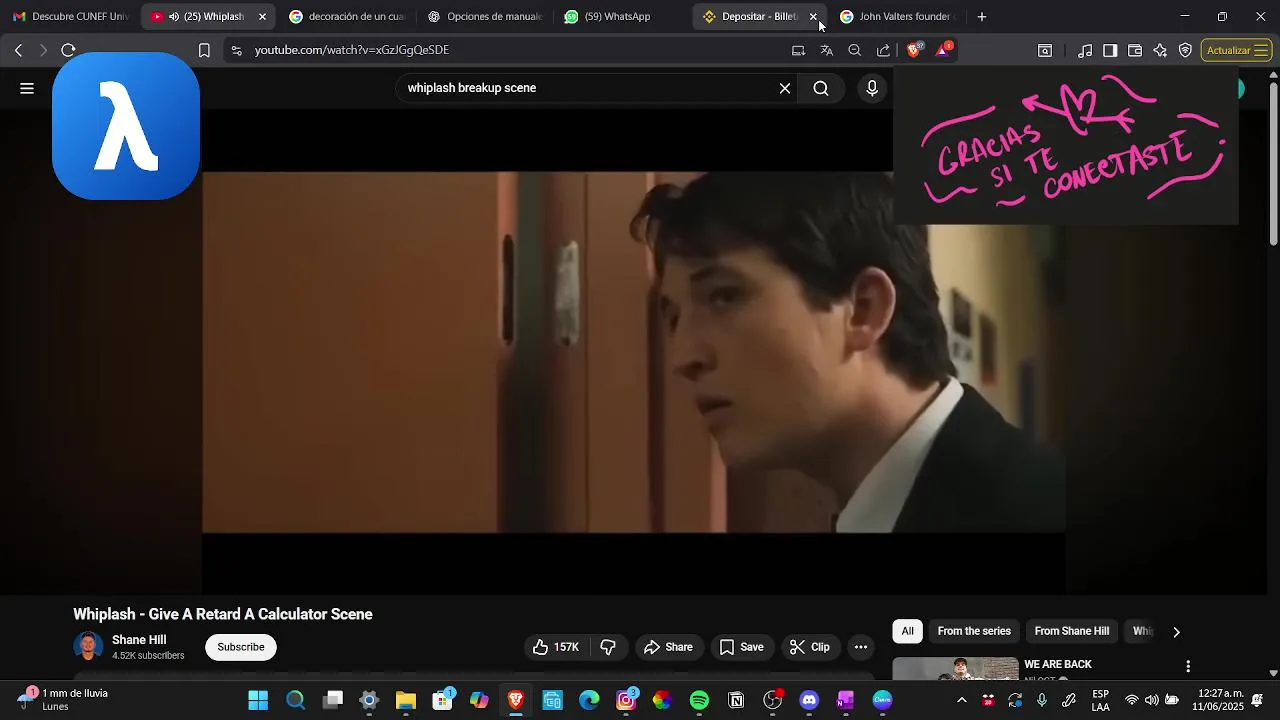The width and height of the screenshot is (1280, 720).
Task: Clear the YouTube search box text
Action: 785,88
